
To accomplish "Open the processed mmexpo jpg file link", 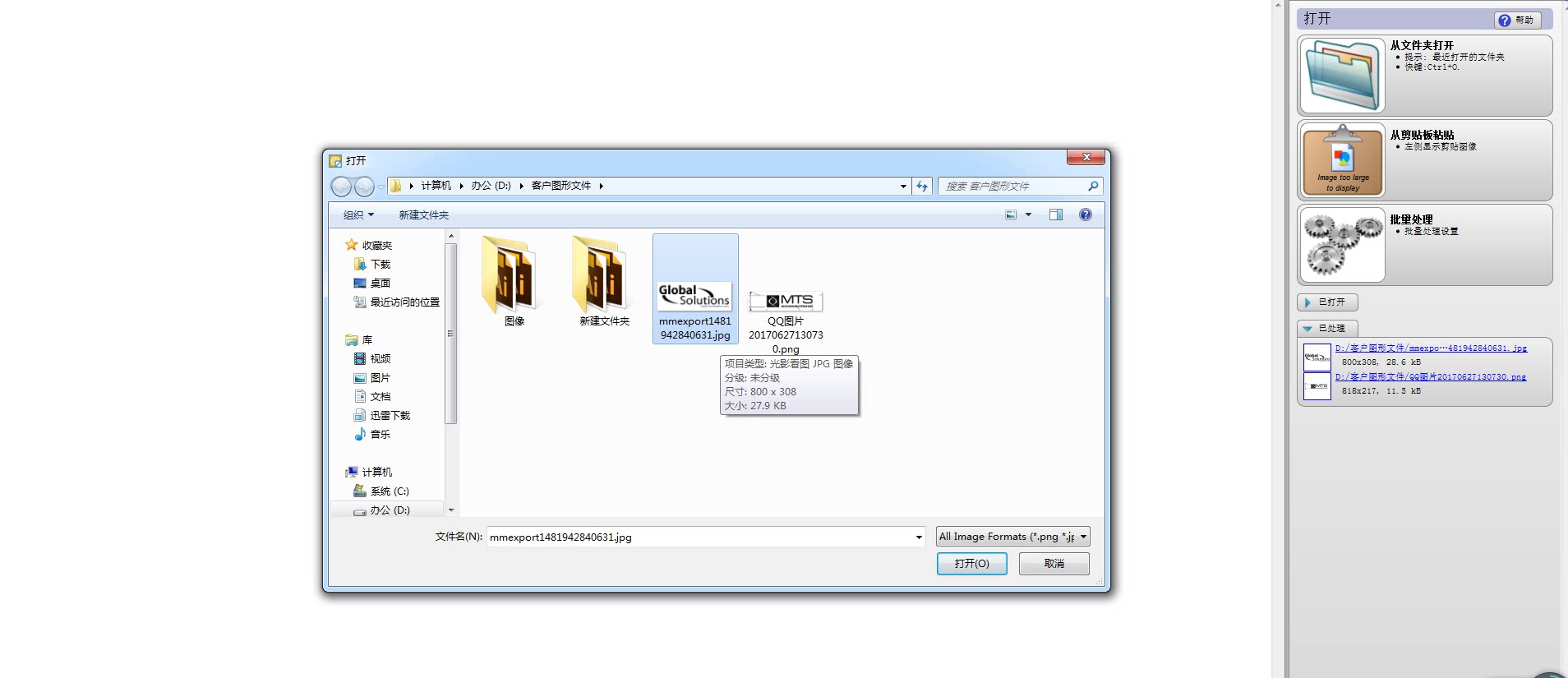I will click(x=1430, y=348).
